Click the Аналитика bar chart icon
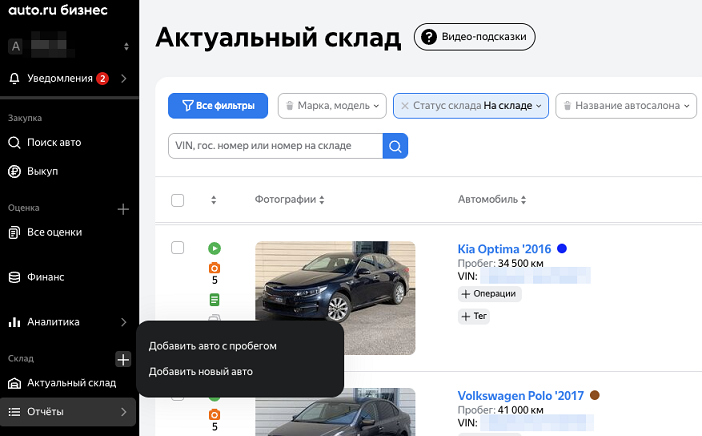This screenshot has width=702, height=436. [x=14, y=322]
